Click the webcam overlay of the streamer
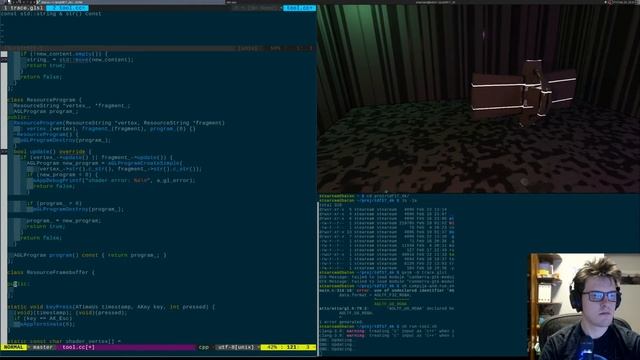The height and width of the screenshot is (360, 640). pyautogui.click(x=585, y=306)
